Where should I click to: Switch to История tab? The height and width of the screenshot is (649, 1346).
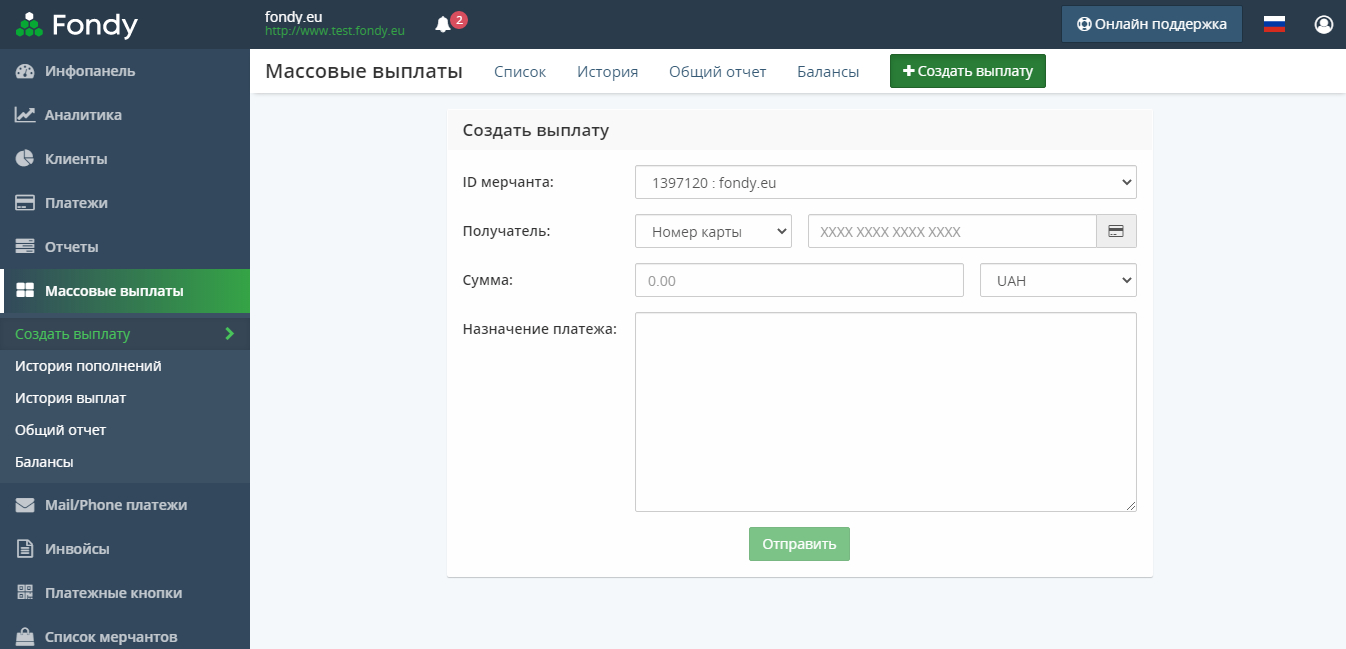[607, 71]
